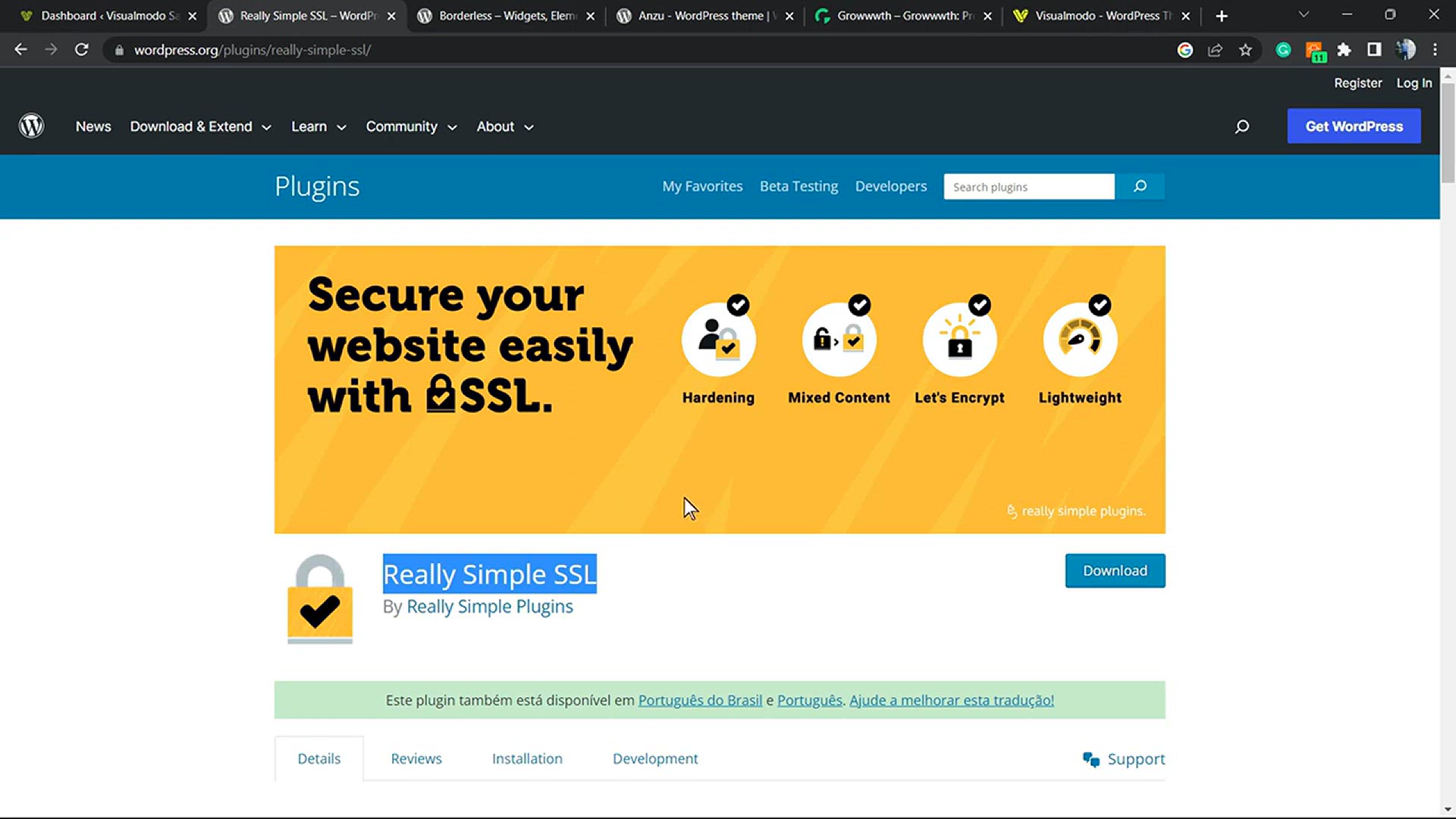
Task: Go back to the previous page
Action: [x=20, y=50]
